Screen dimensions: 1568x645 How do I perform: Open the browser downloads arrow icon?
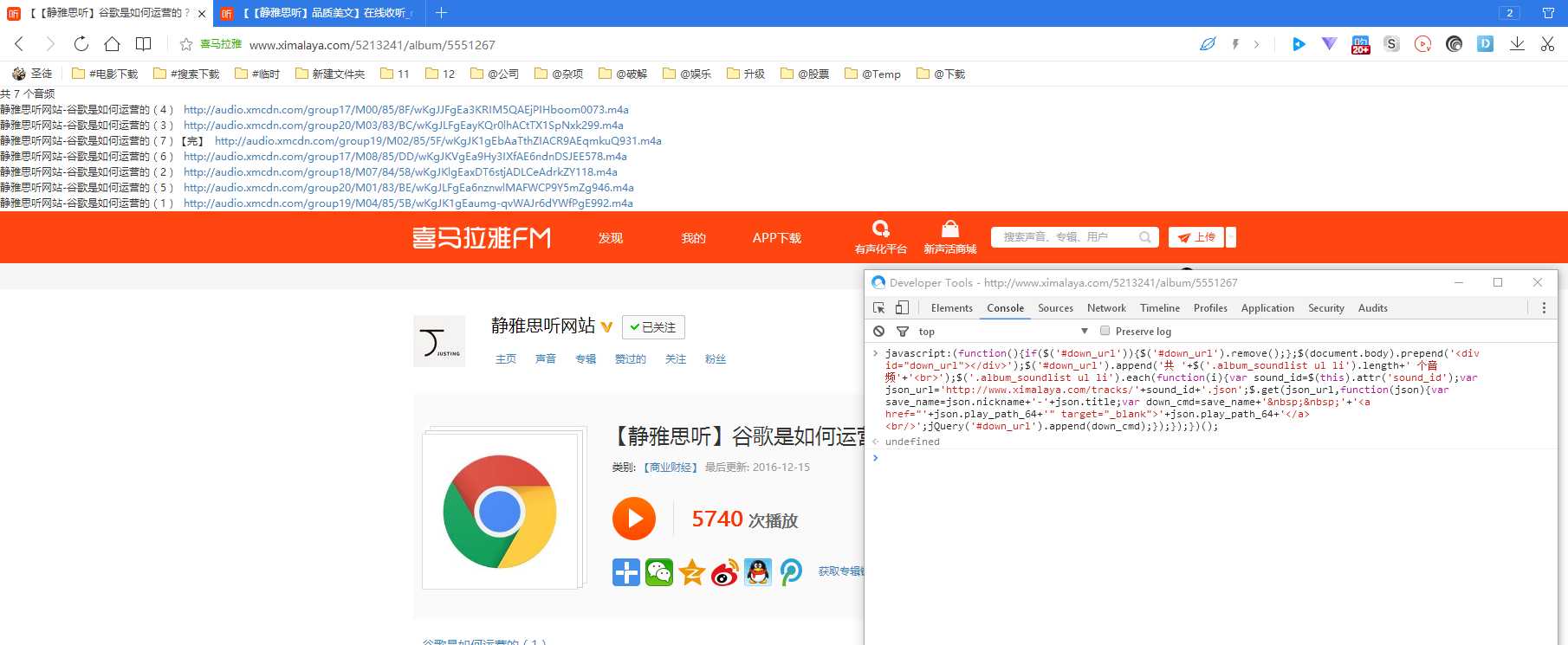1517,44
